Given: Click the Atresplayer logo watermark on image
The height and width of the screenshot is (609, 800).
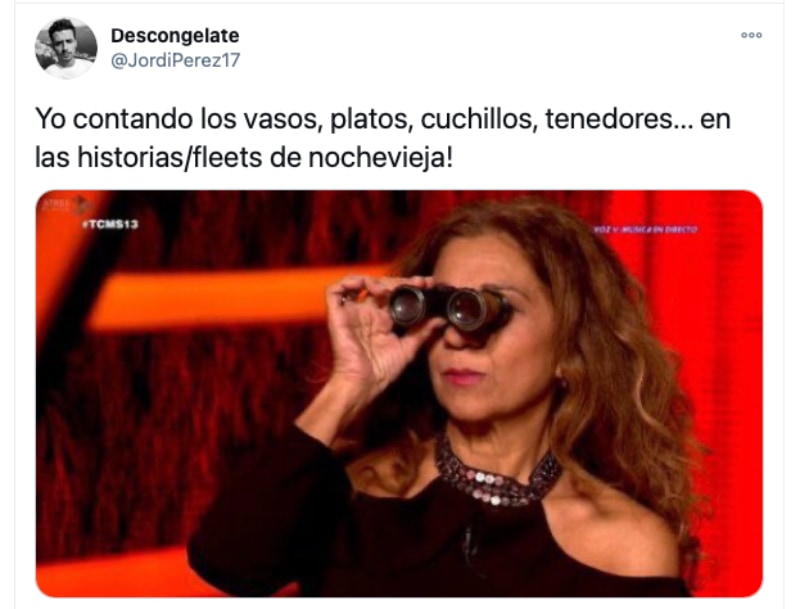Looking at the screenshot, I should [x=66, y=204].
